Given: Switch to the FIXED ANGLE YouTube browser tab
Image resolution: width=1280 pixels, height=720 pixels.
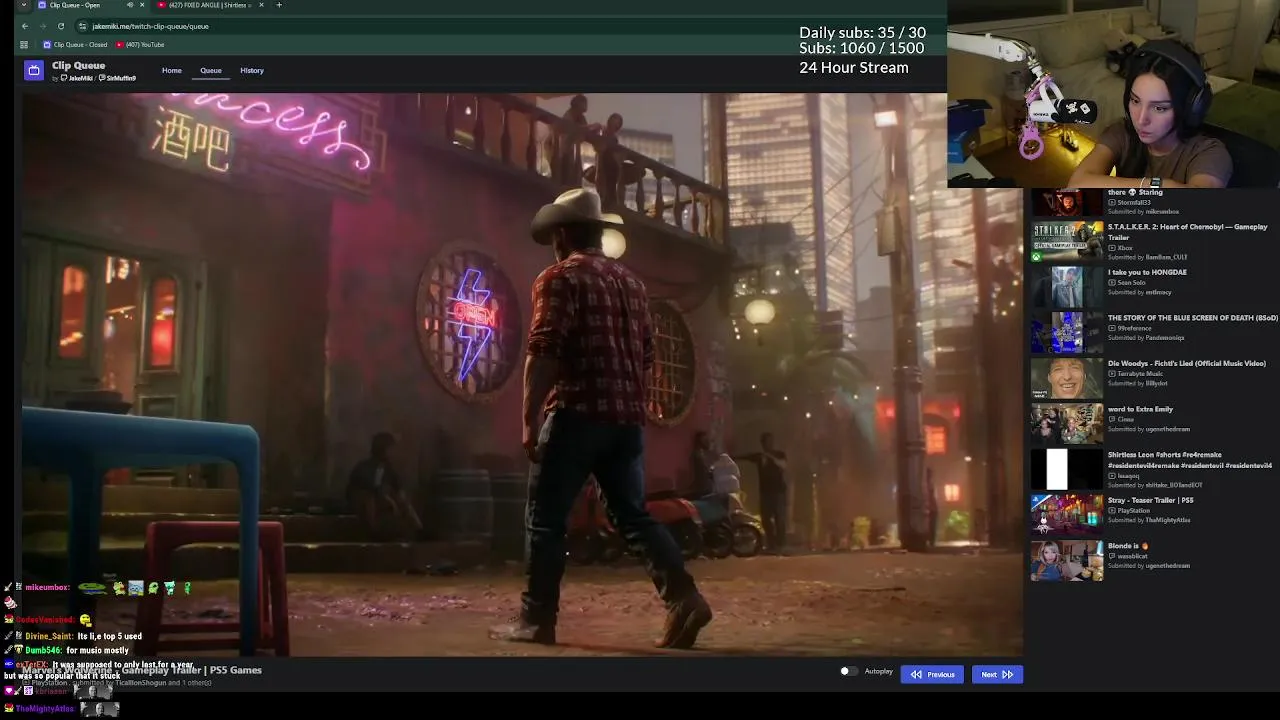Looking at the screenshot, I should tap(210, 5).
